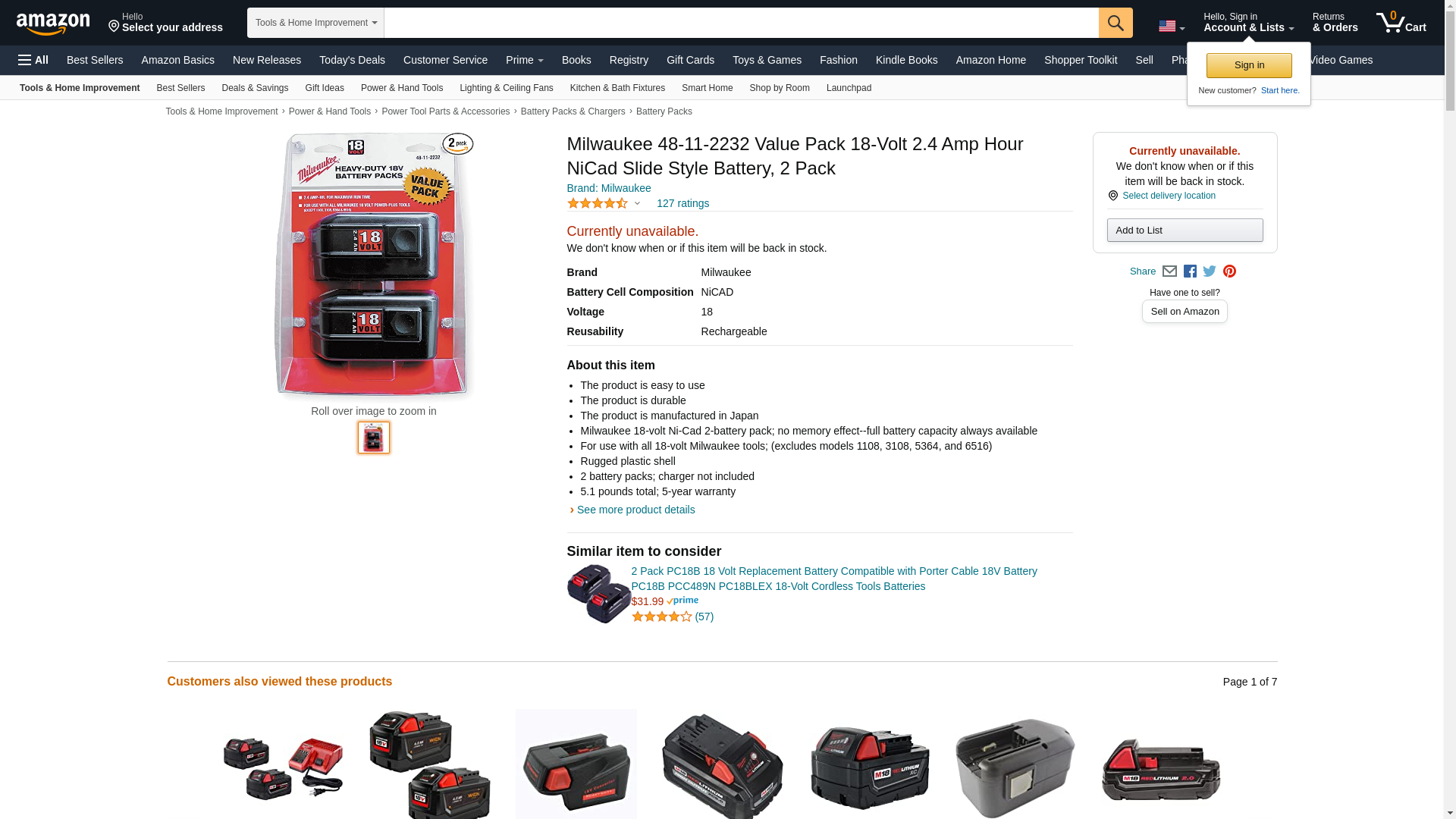Image resolution: width=1456 pixels, height=819 pixels.
Task: Share on Facebook icon
Action: pyautogui.click(x=1190, y=271)
